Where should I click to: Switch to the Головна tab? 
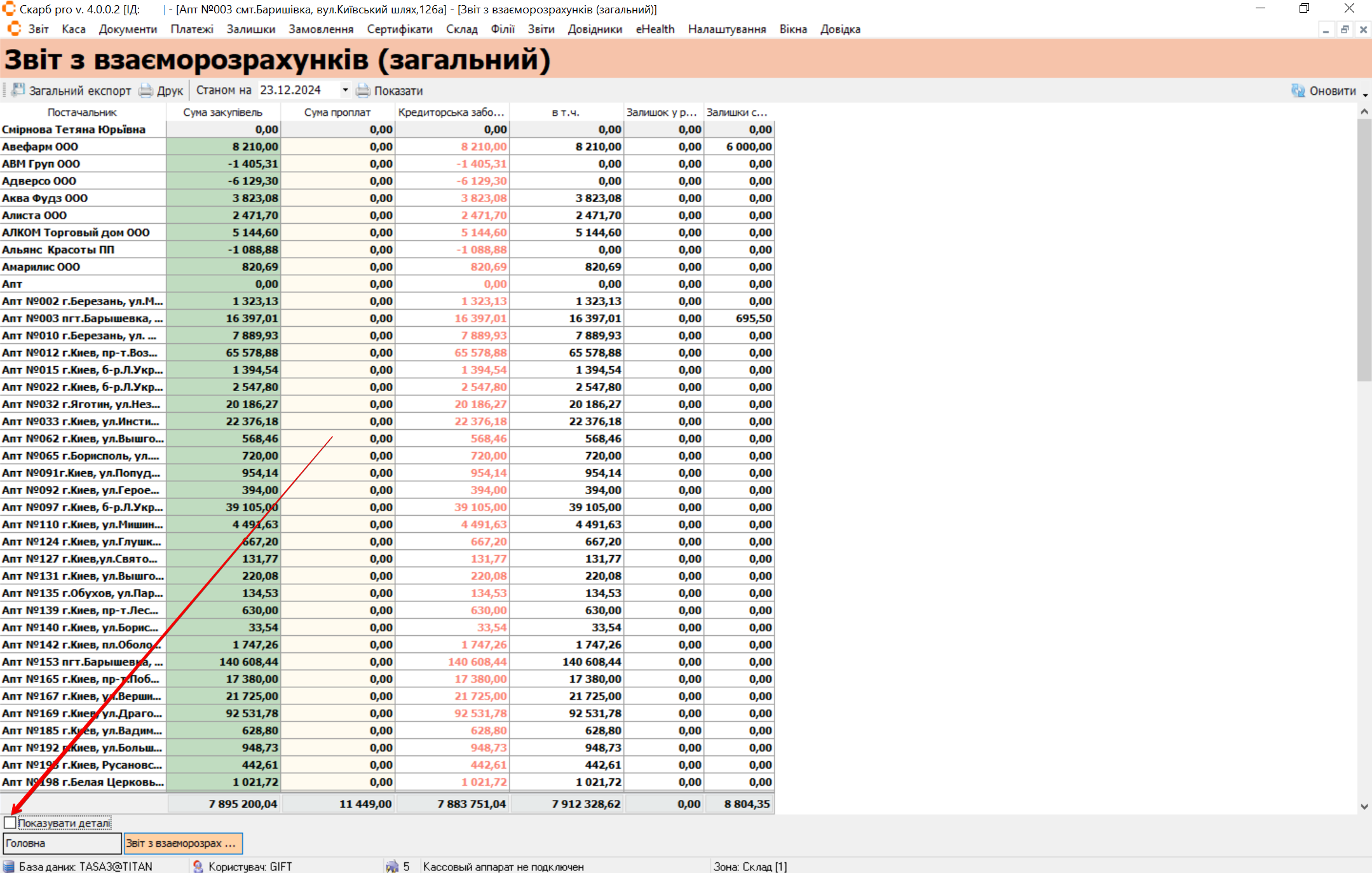click(x=62, y=843)
